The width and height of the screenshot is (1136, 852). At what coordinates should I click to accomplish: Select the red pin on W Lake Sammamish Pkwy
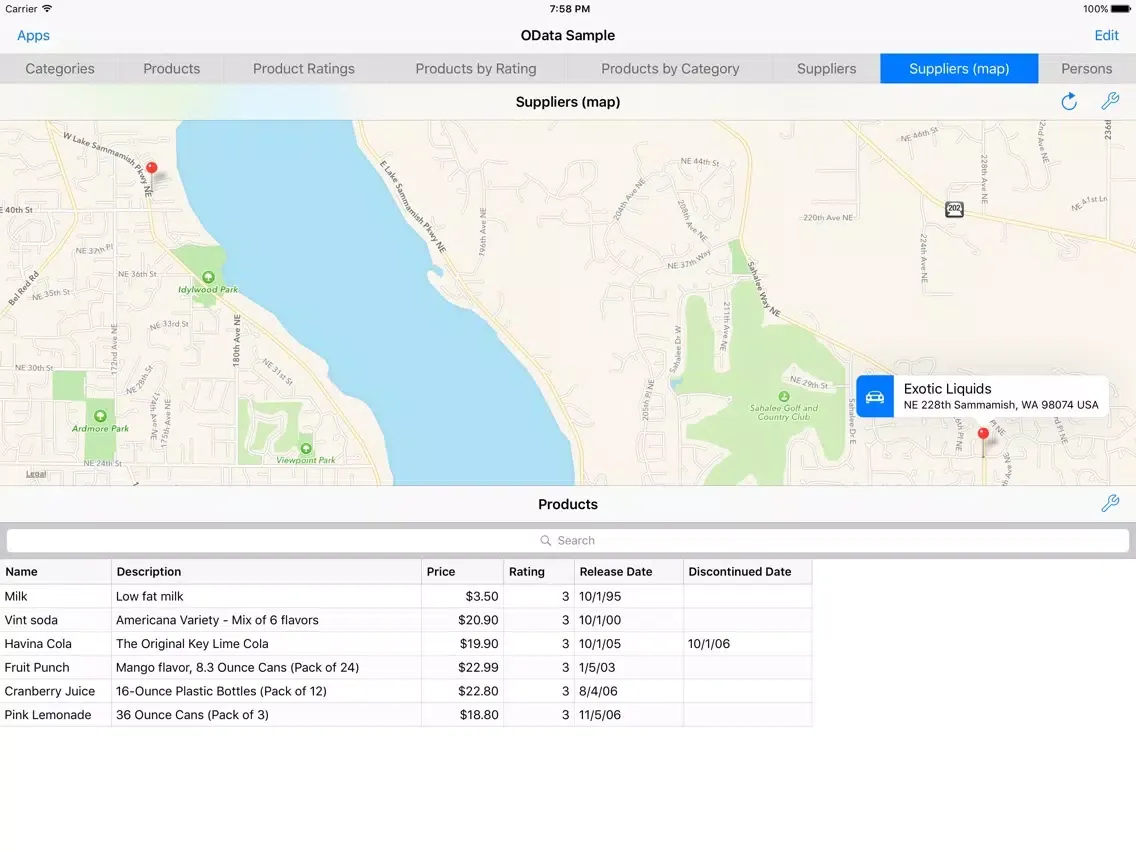(151, 168)
